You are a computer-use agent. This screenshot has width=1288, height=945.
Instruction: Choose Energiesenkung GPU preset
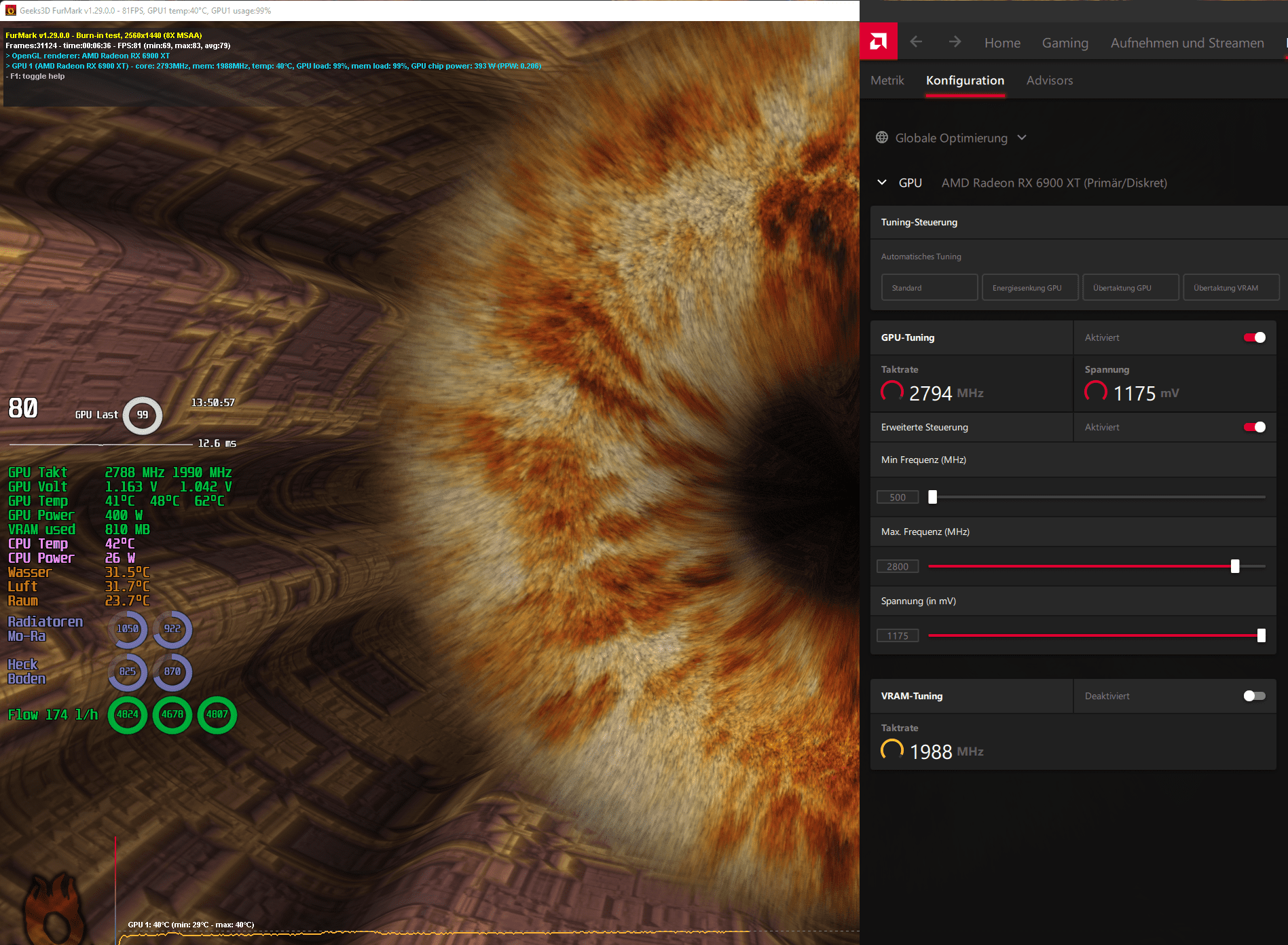click(x=1030, y=288)
